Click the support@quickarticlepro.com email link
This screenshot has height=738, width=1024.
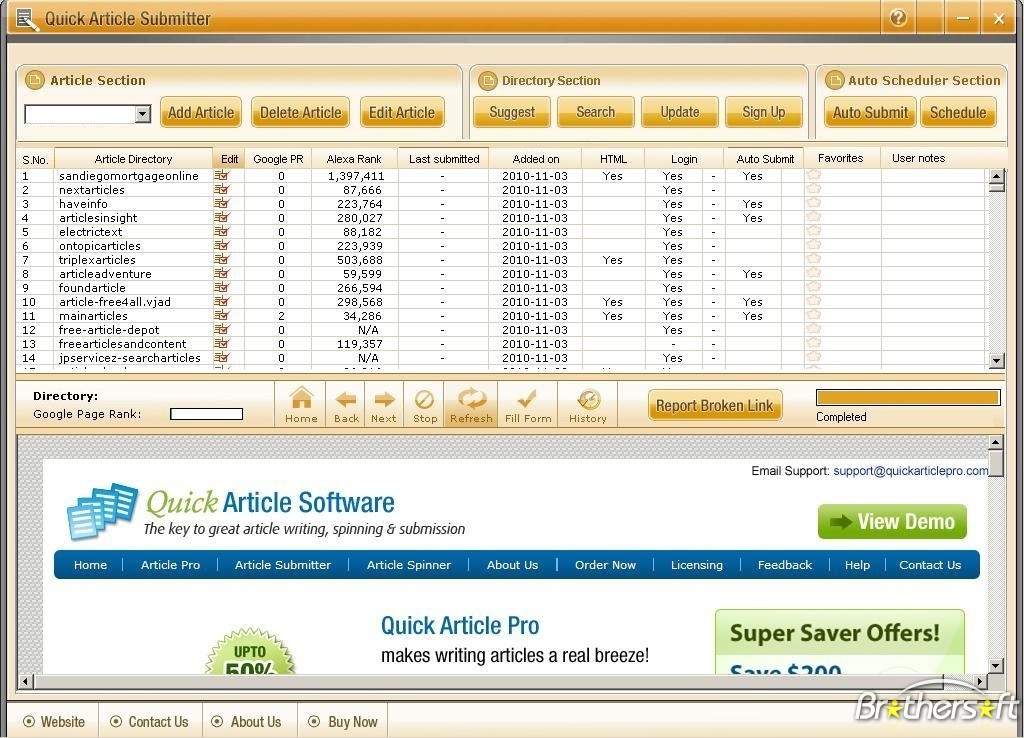click(x=910, y=471)
